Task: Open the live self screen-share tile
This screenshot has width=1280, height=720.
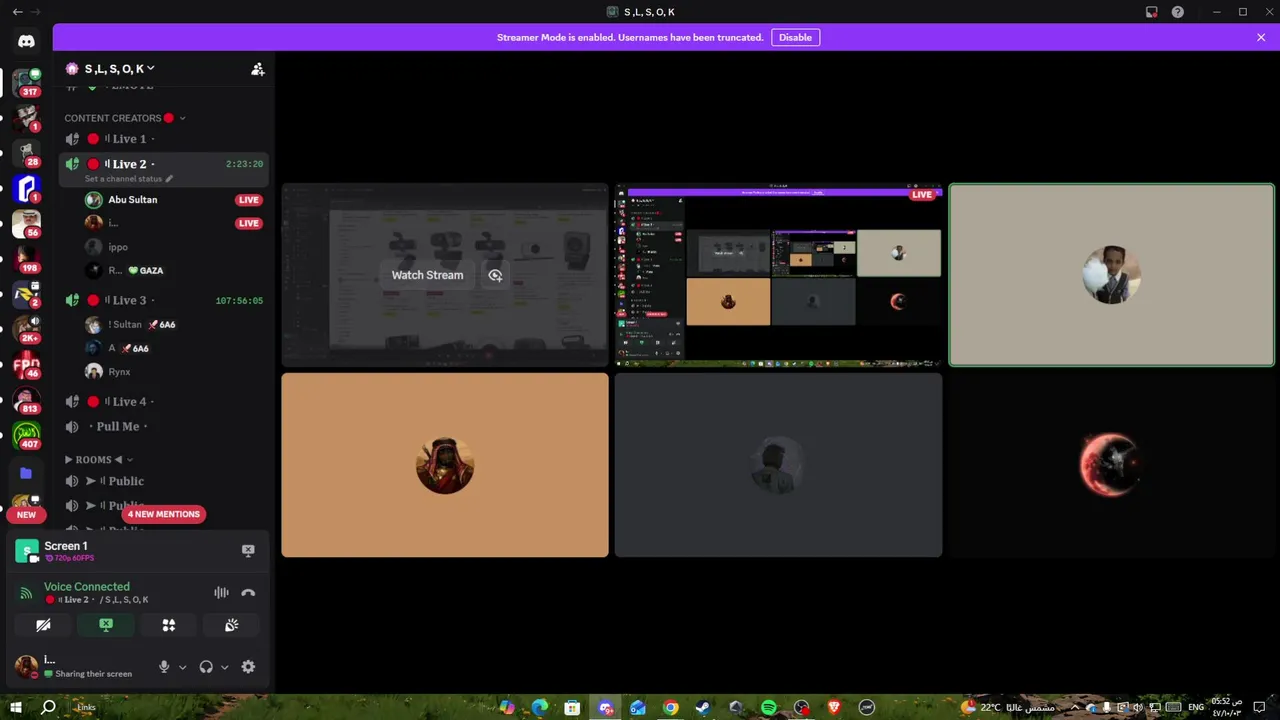Action: 778,275
